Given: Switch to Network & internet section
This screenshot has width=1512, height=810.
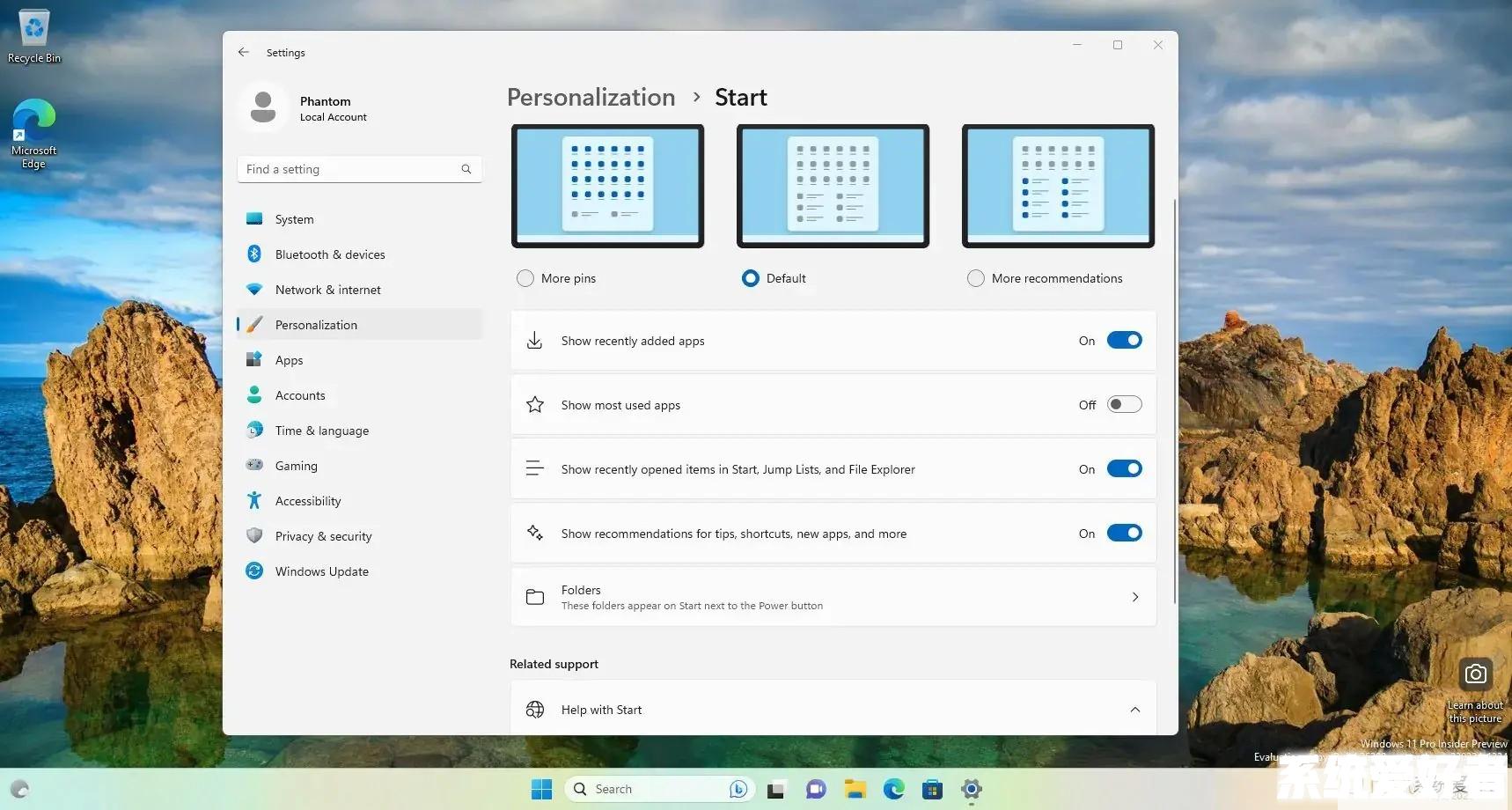Looking at the screenshot, I should (327, 290).
